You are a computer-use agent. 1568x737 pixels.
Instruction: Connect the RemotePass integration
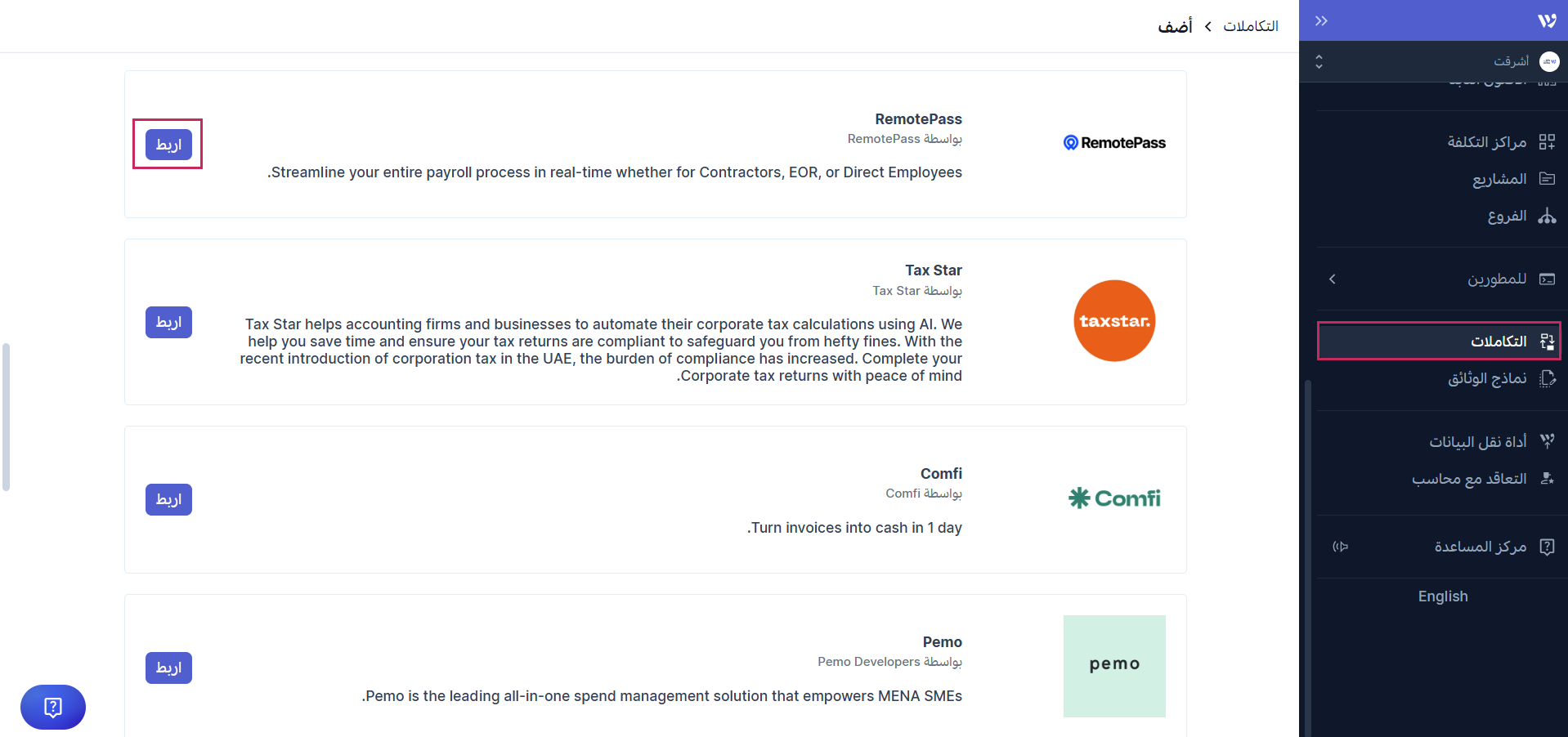(168, 145)
